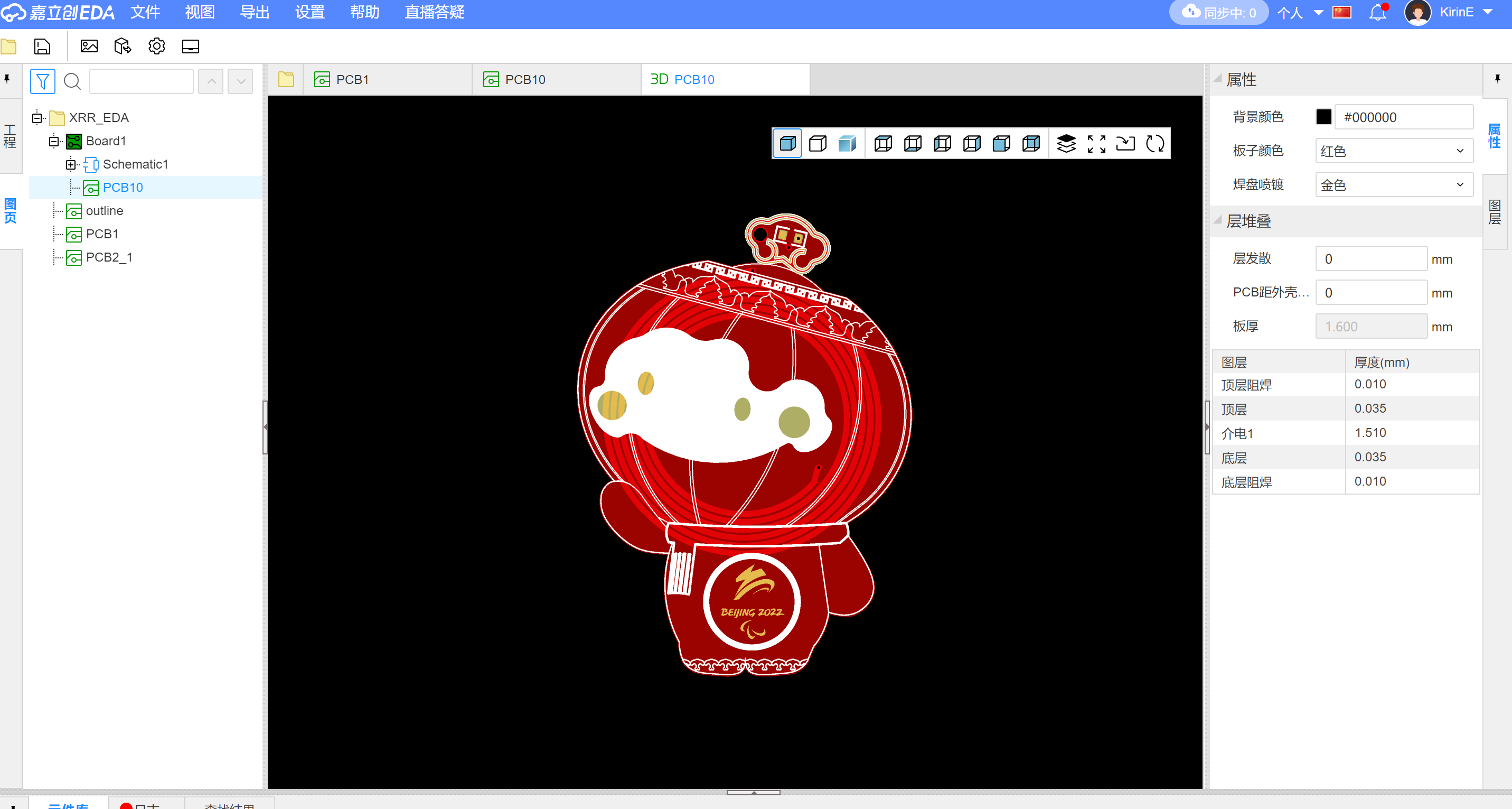Click the previous result up arrow button

tap(211, 81)
